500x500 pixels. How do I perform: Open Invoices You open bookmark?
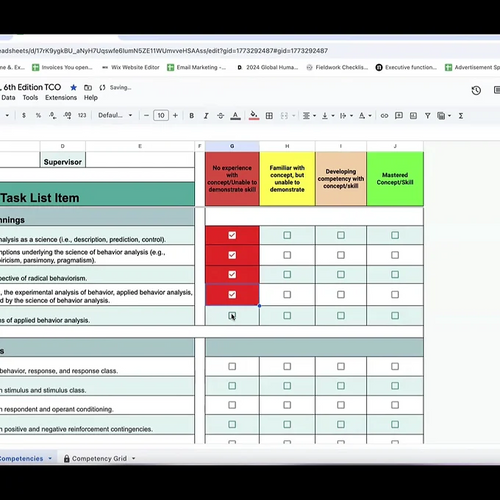click(62, 67)
